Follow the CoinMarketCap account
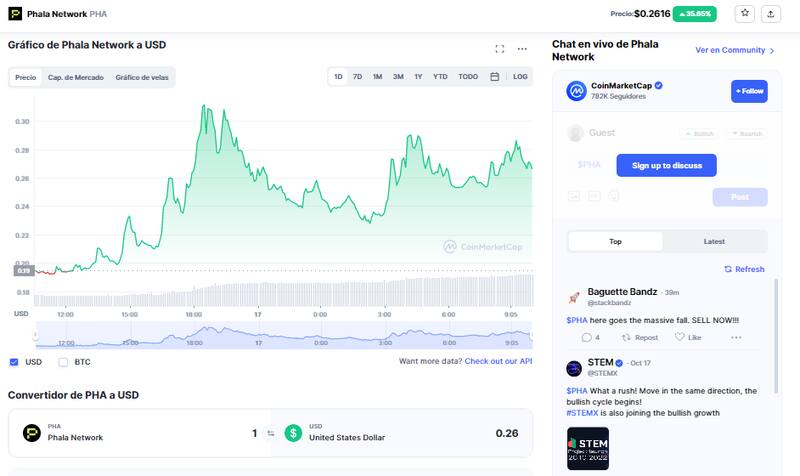 [749, 91]
